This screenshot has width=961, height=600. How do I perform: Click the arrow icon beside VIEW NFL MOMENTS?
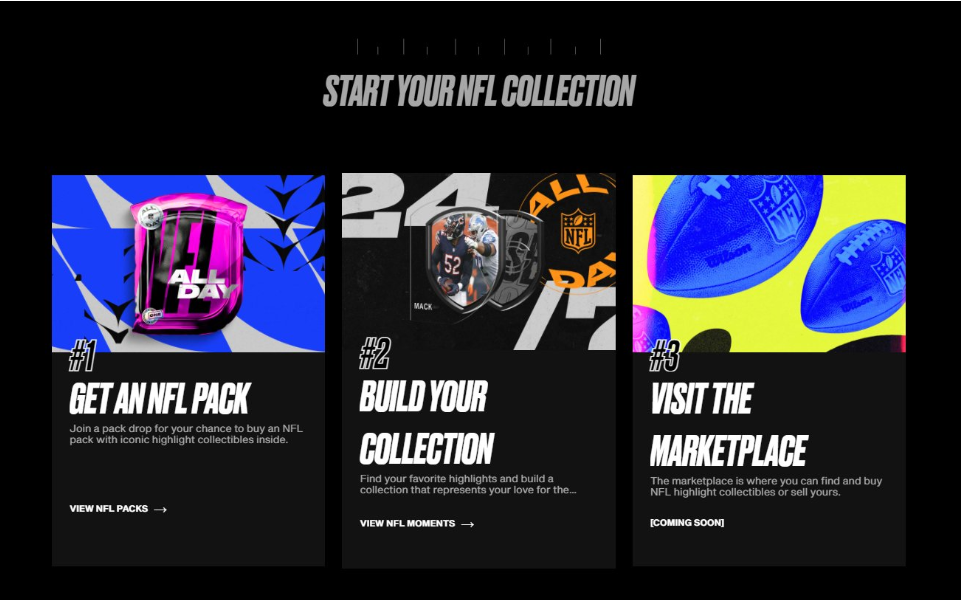[468, 524]
